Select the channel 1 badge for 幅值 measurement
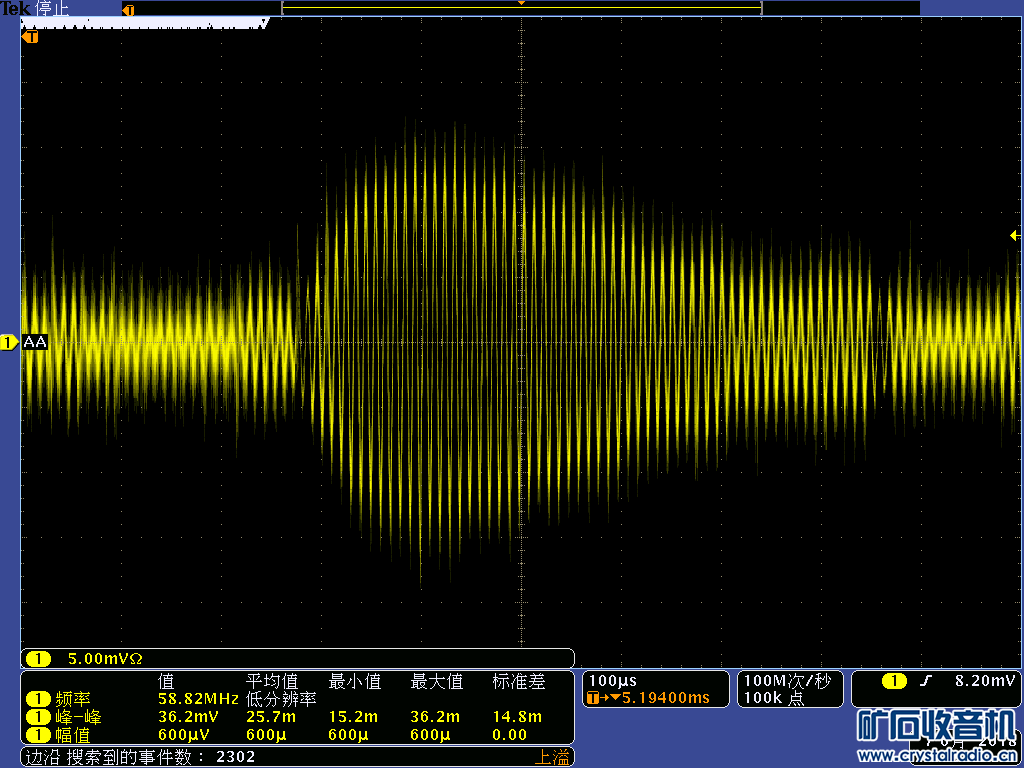1024x768 pixels. pos(38,735)
